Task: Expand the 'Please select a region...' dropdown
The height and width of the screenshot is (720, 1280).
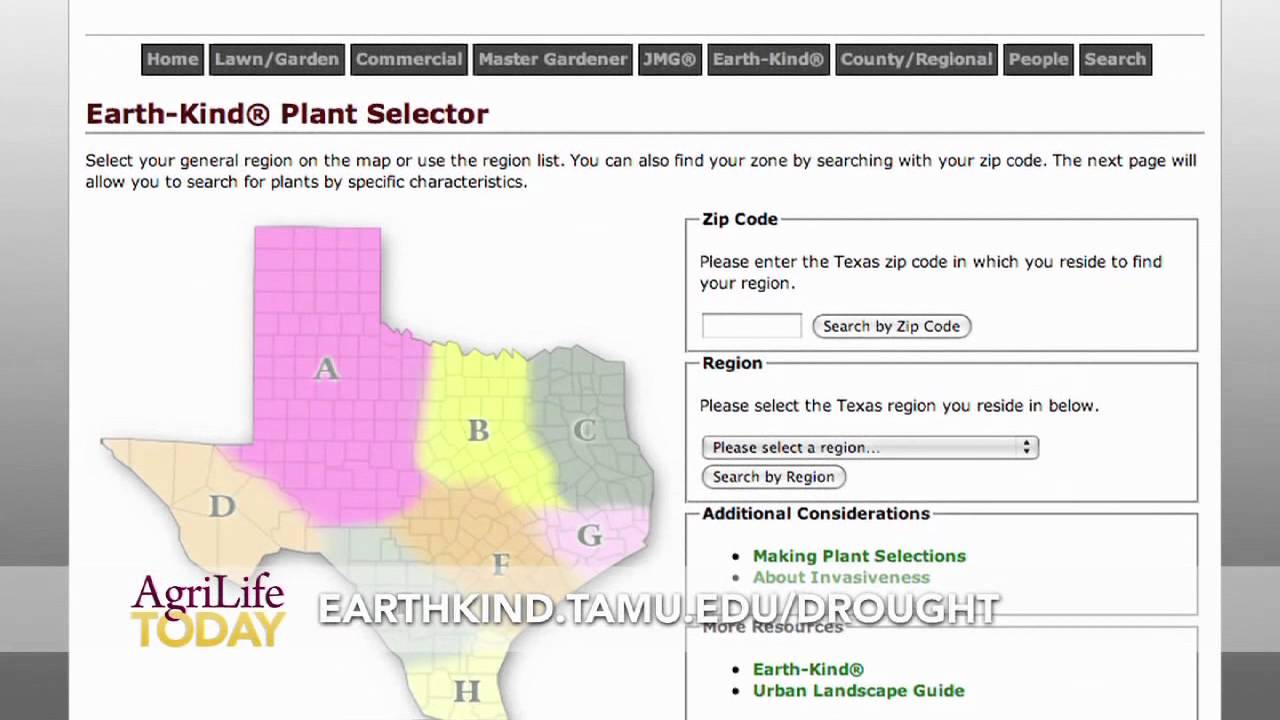Action: [870, 447]
